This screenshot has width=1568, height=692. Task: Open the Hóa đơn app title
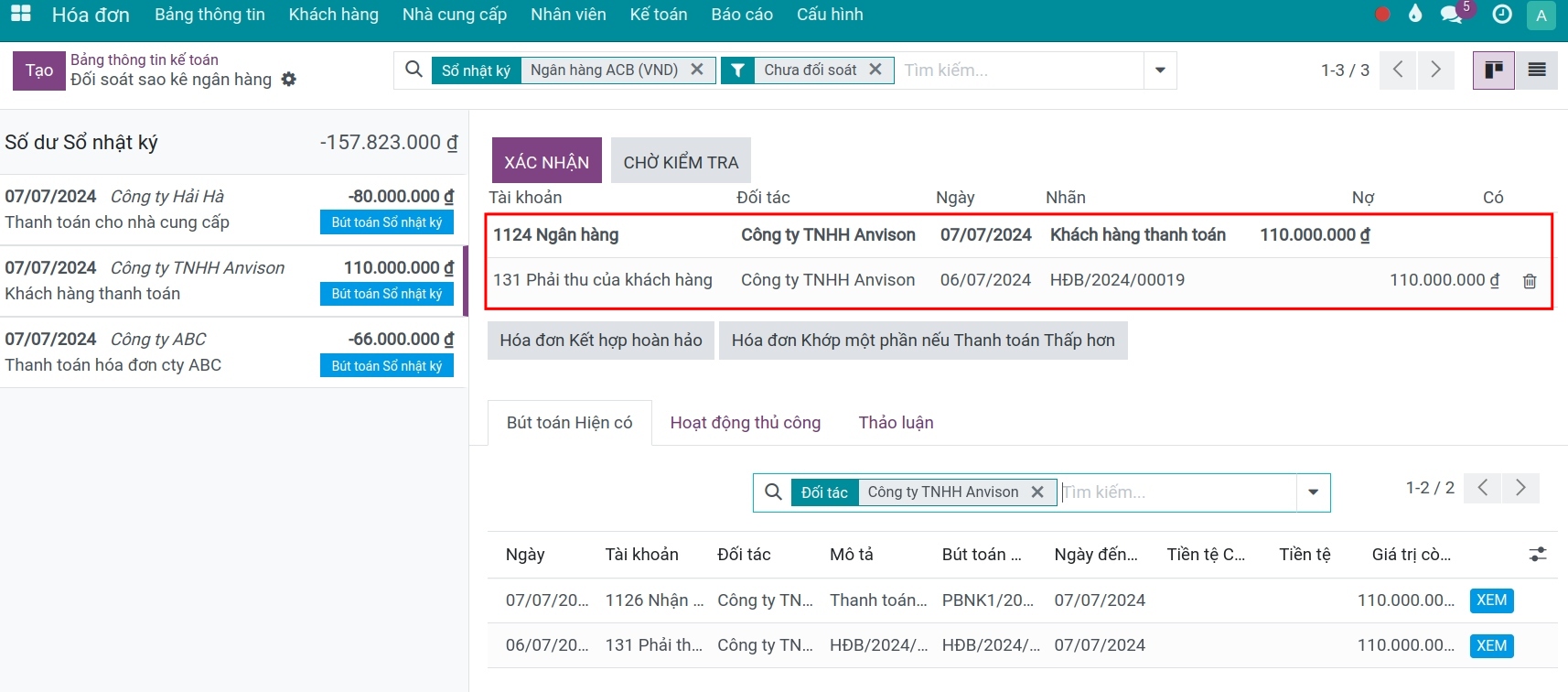click(91, 15)
